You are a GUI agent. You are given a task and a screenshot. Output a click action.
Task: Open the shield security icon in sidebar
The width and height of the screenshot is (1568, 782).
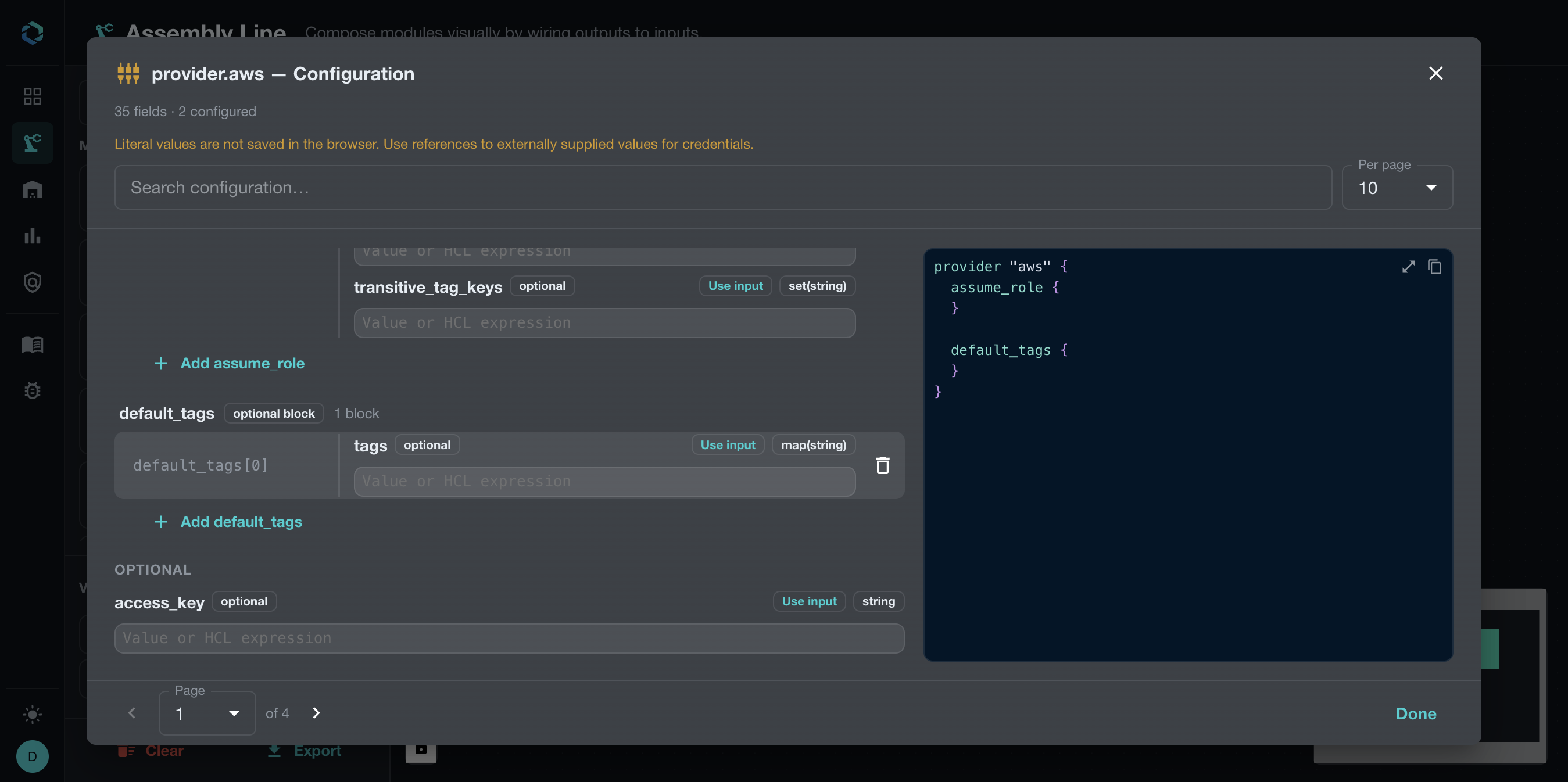(x=33, y=282)
